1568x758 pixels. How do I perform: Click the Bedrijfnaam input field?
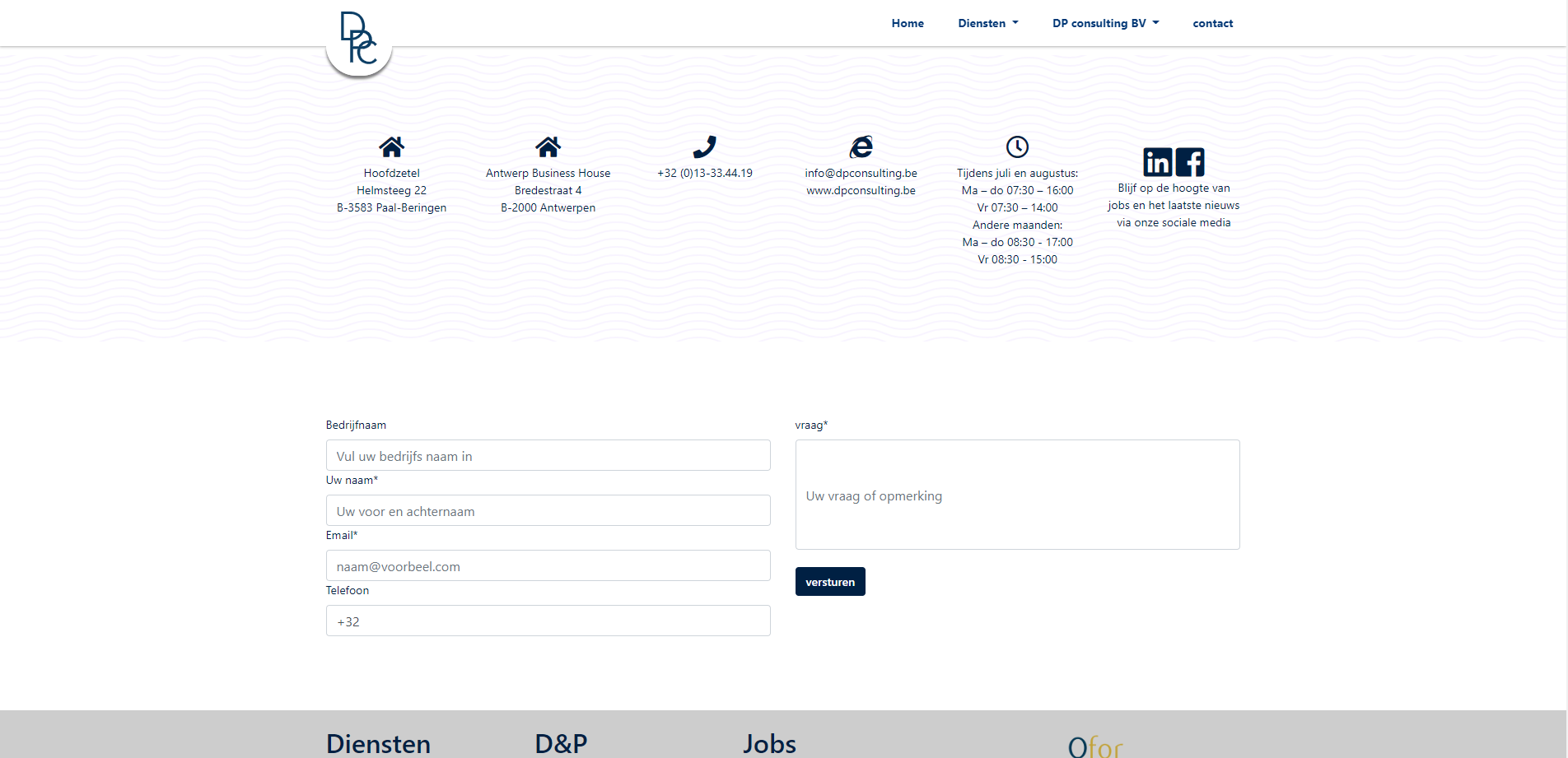548,455
